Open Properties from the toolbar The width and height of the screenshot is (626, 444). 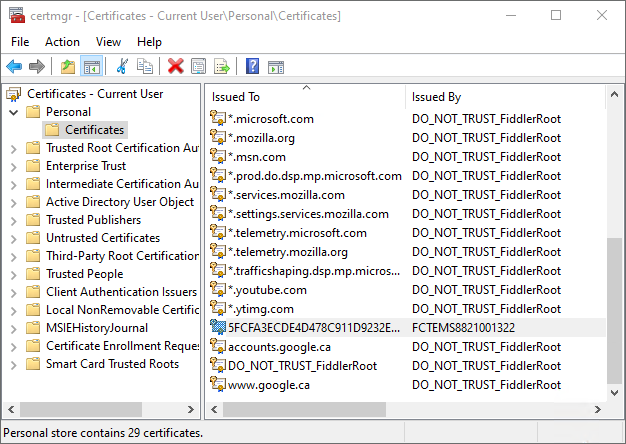click(x=199, y=67)
